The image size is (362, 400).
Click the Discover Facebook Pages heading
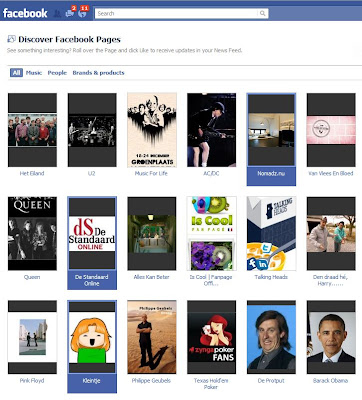click(x=69, y=39)
